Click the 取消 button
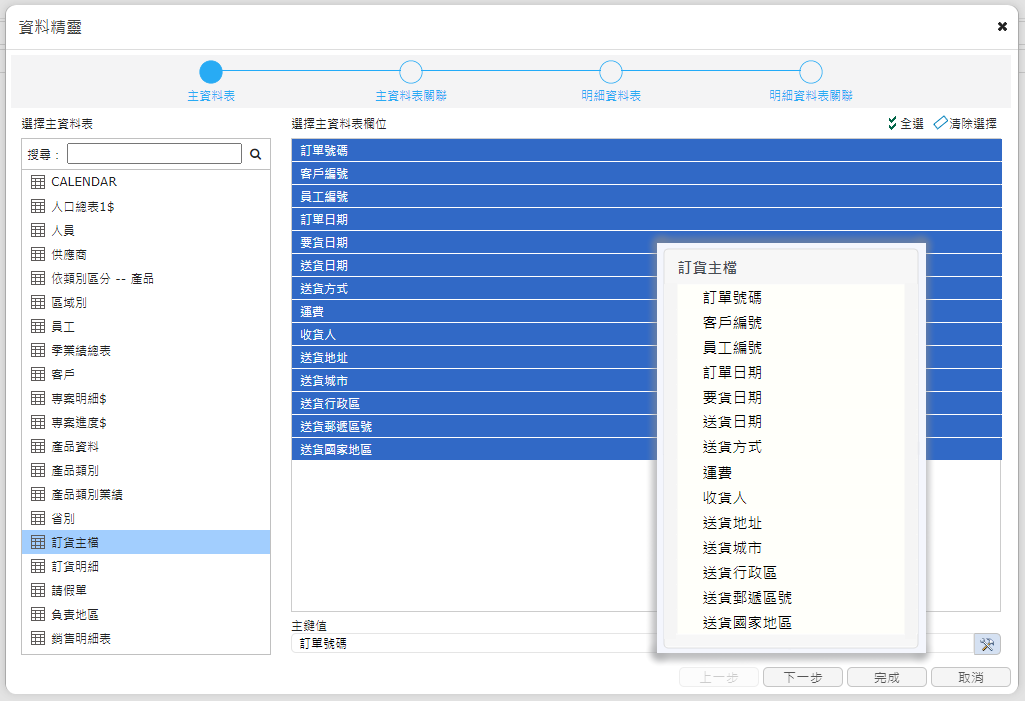Viewport: 1025px width, 701px height. coord(971,677)
